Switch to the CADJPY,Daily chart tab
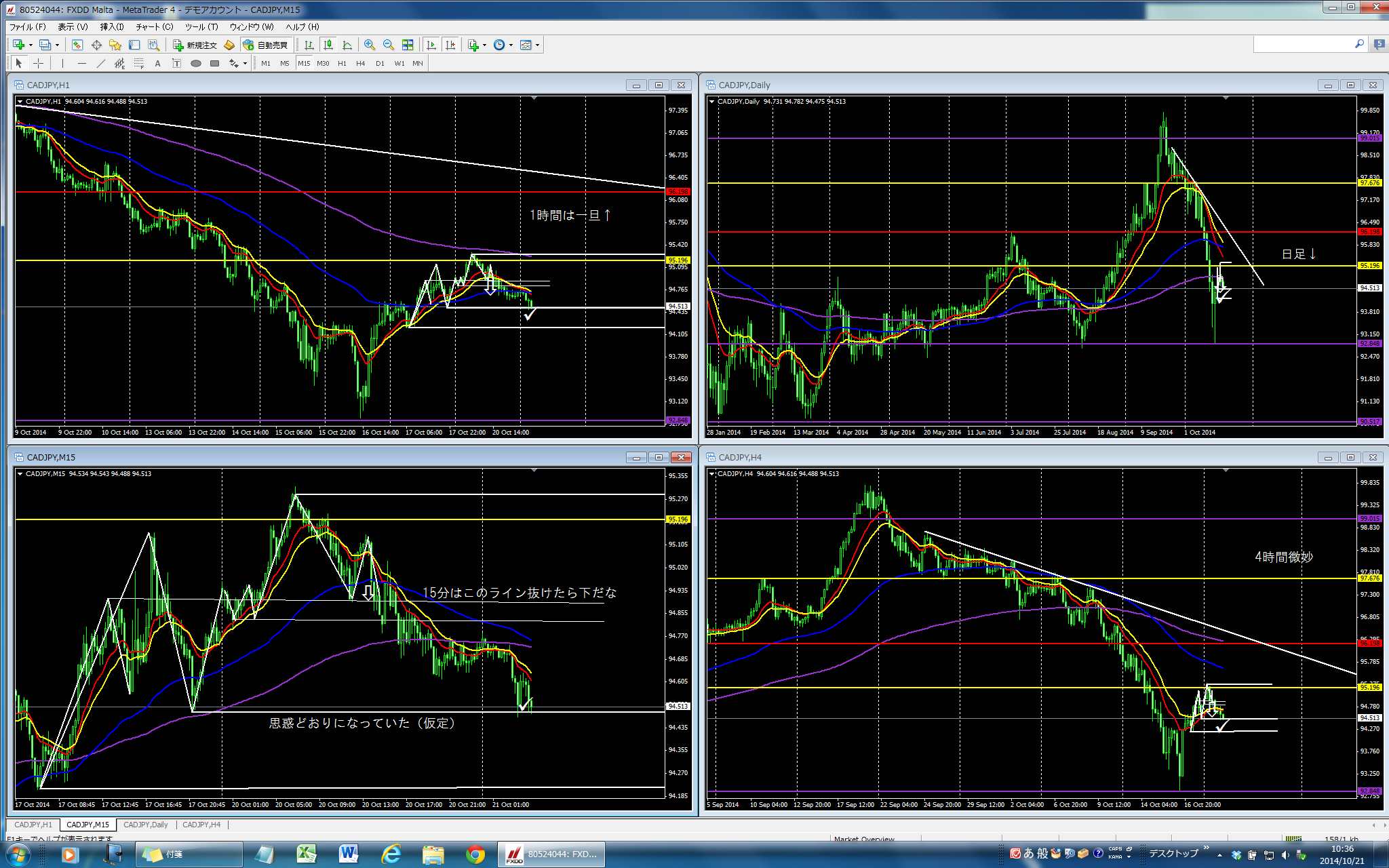 (x=145, y=825)
